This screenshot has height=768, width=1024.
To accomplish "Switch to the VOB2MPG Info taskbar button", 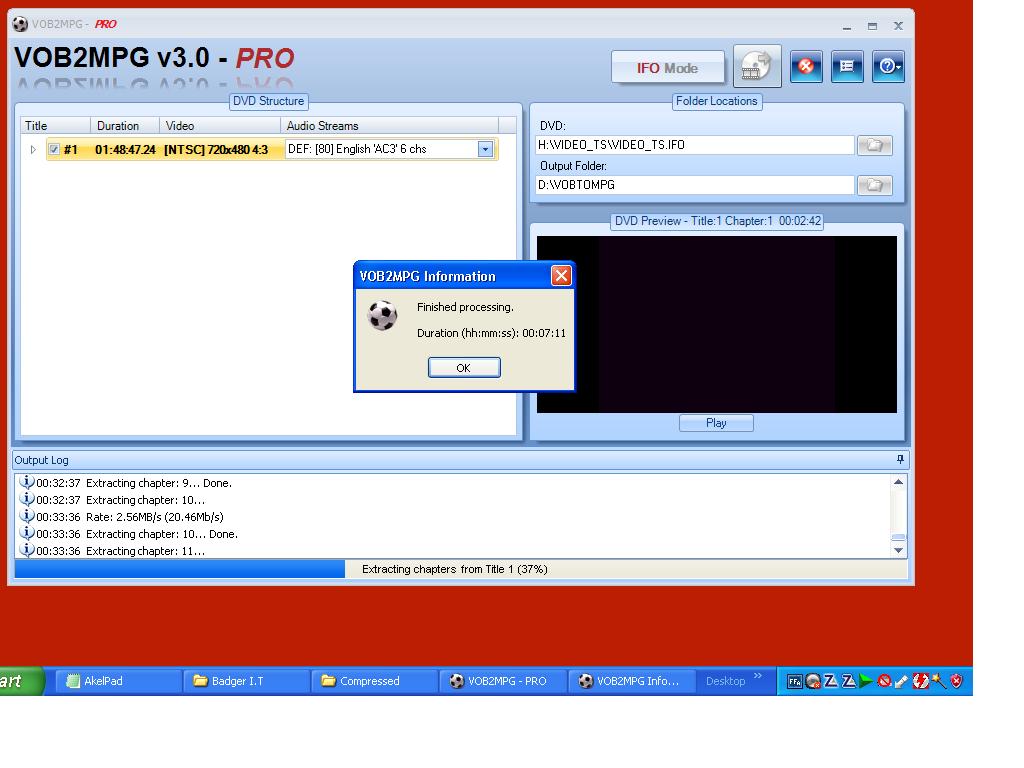I will tap(631, 681).
